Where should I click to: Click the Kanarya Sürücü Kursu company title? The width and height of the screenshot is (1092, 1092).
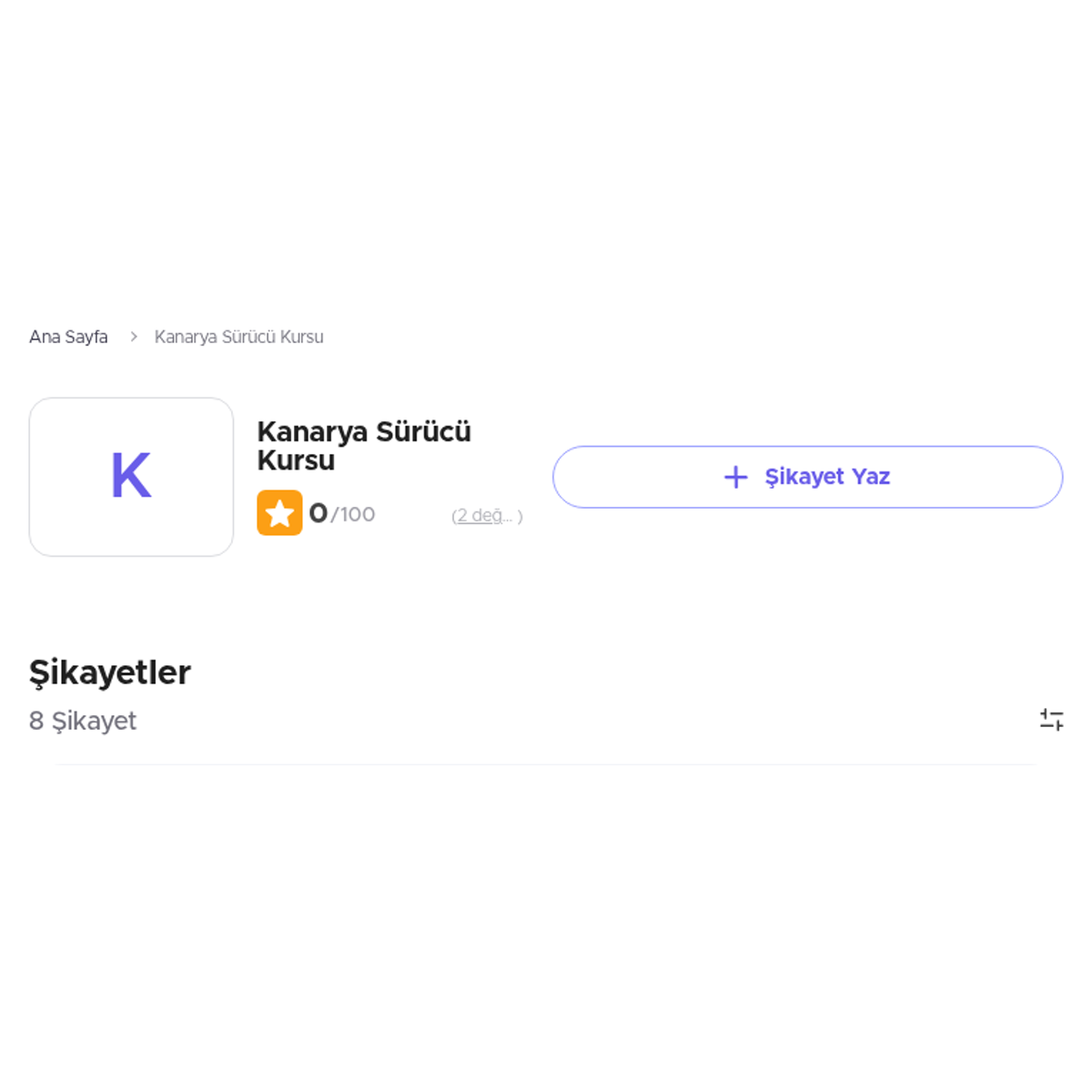pos(364,446)
